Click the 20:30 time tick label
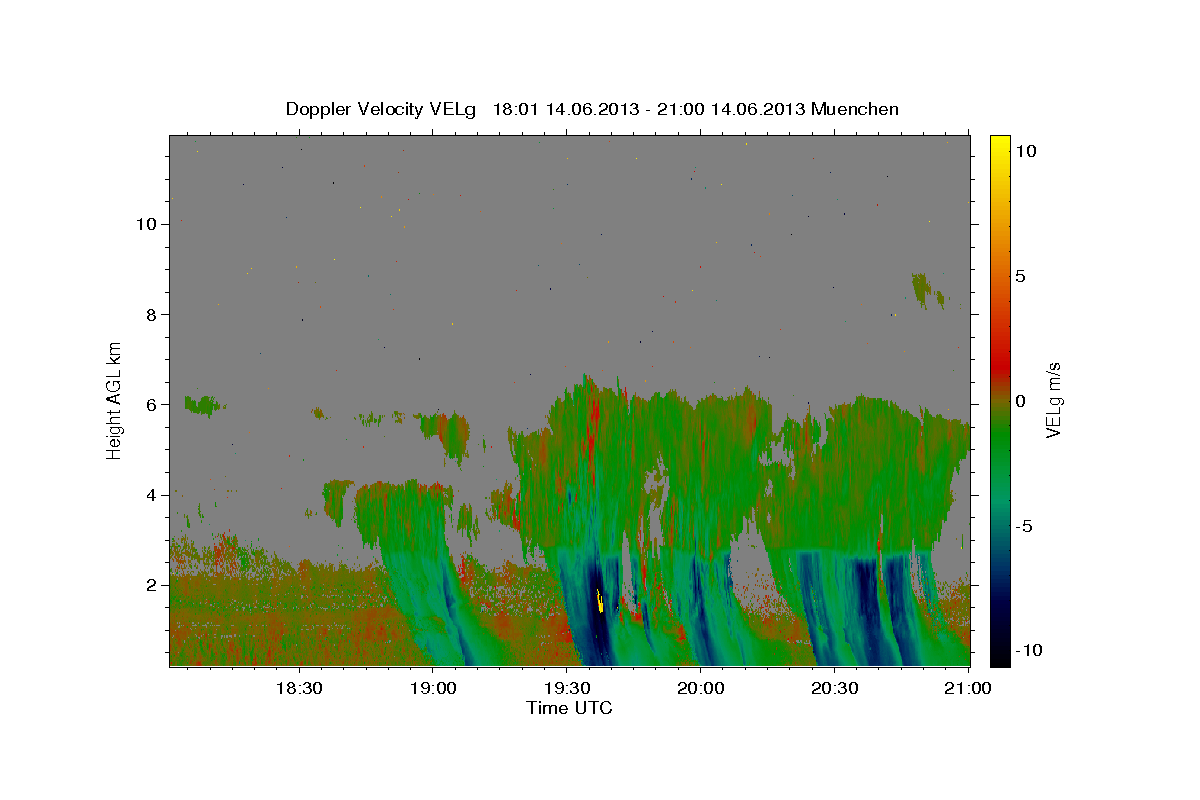 click(x=835, y=688)
